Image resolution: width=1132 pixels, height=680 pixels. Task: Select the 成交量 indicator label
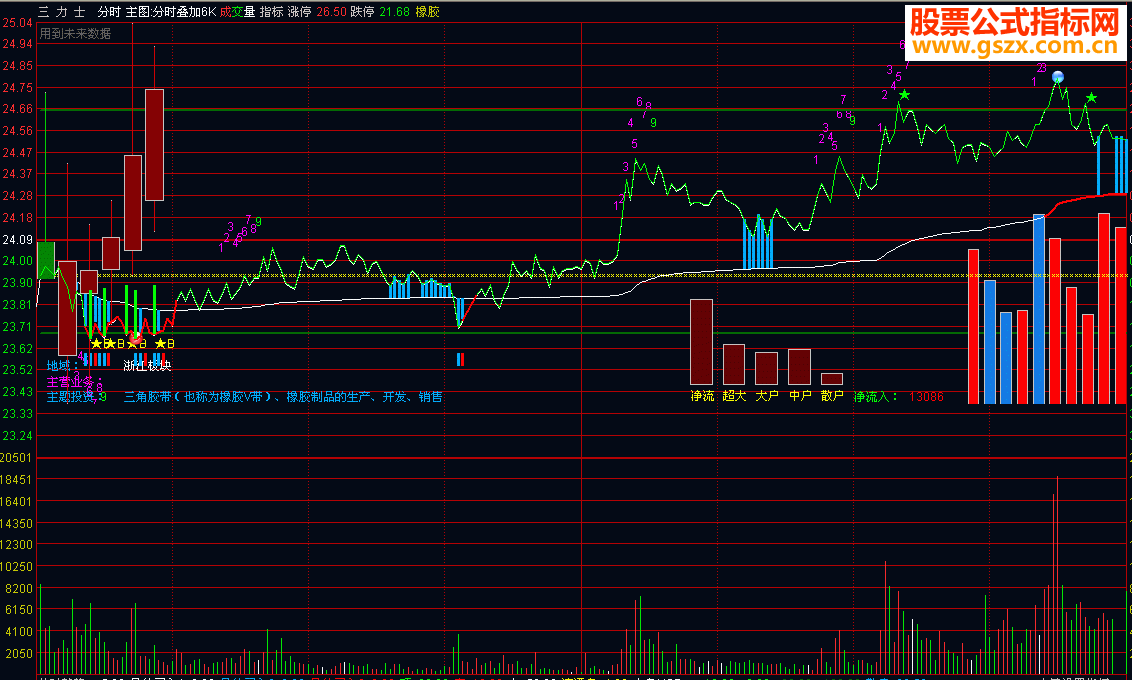238,12
